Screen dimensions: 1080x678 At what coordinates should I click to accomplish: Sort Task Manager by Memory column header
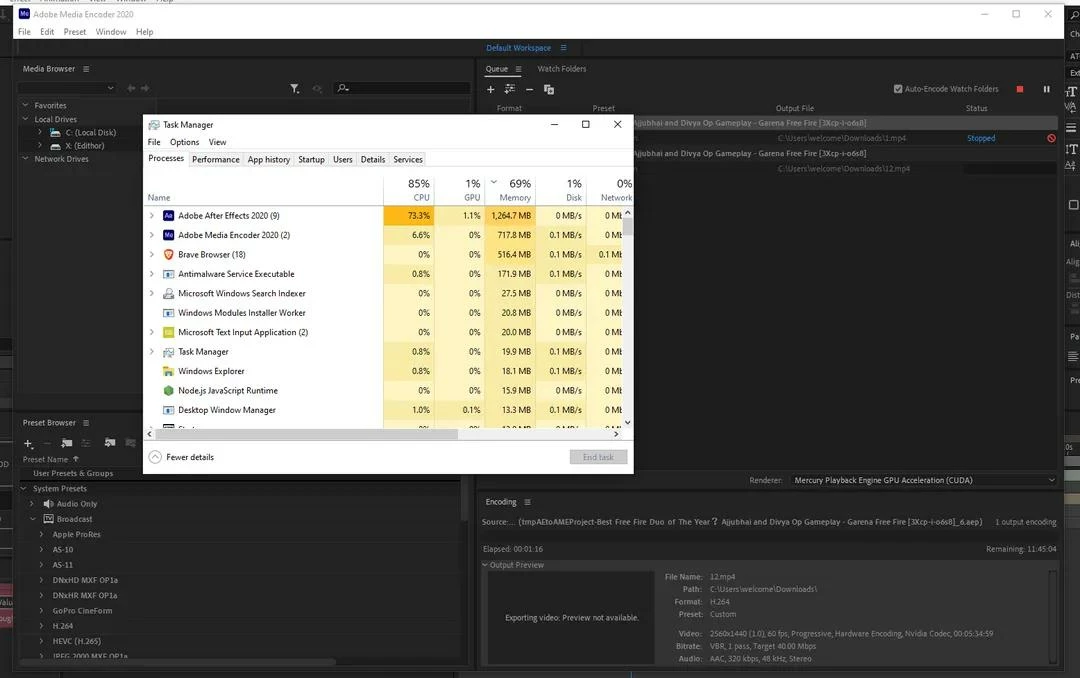point(510,189)
